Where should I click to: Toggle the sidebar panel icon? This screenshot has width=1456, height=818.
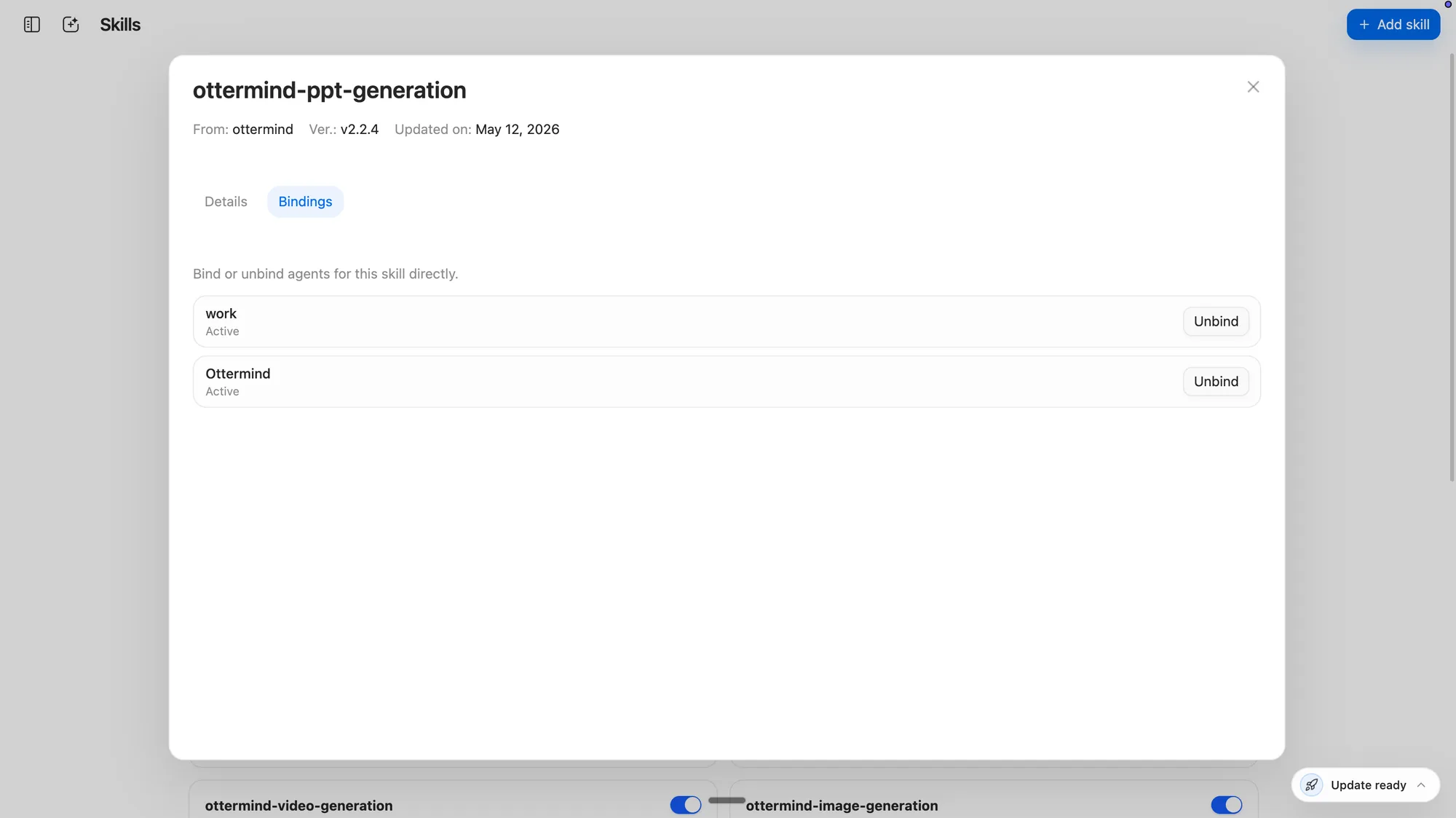click(x=31, y=25)
